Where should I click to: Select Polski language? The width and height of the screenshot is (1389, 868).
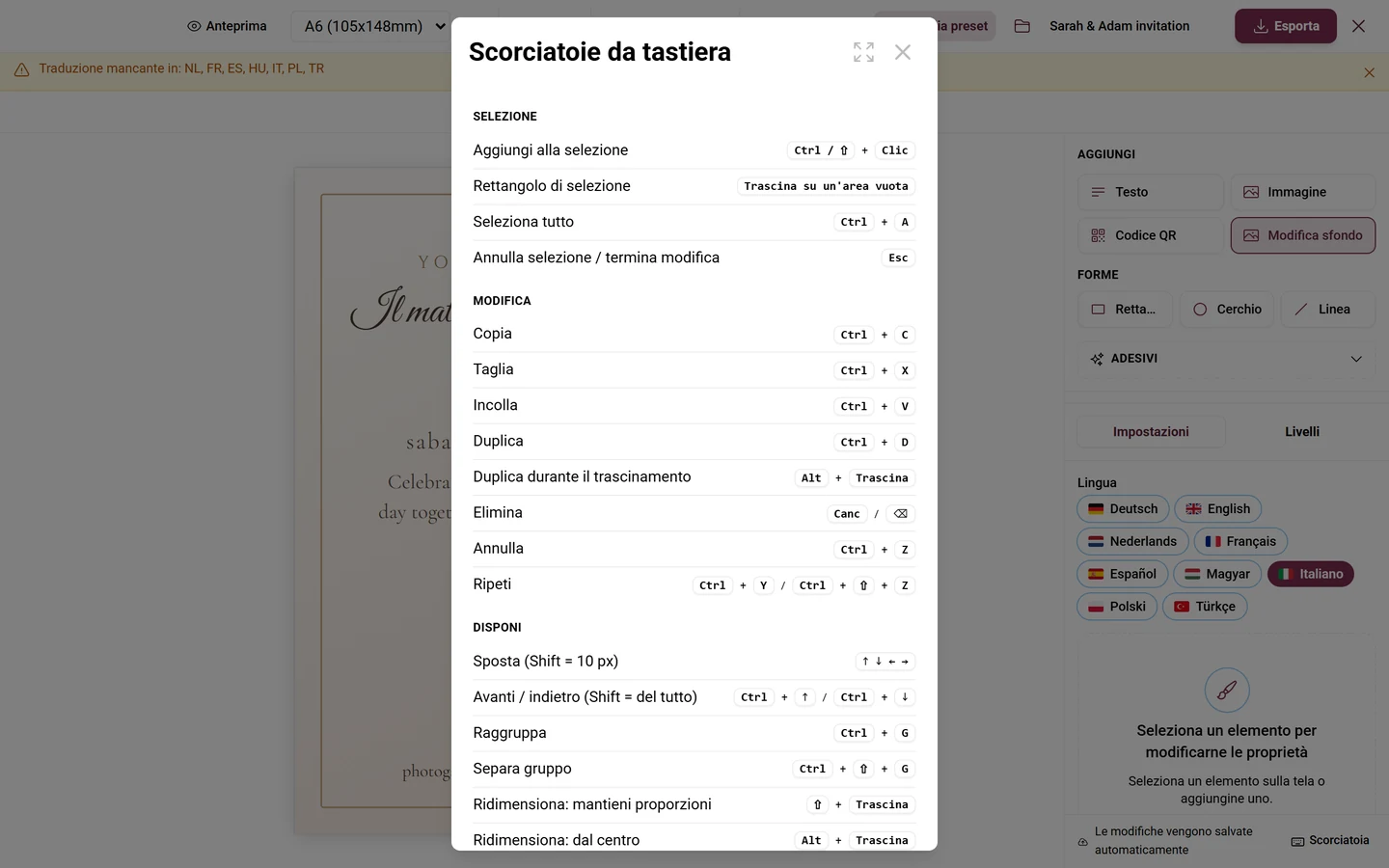coord(1117,607)
